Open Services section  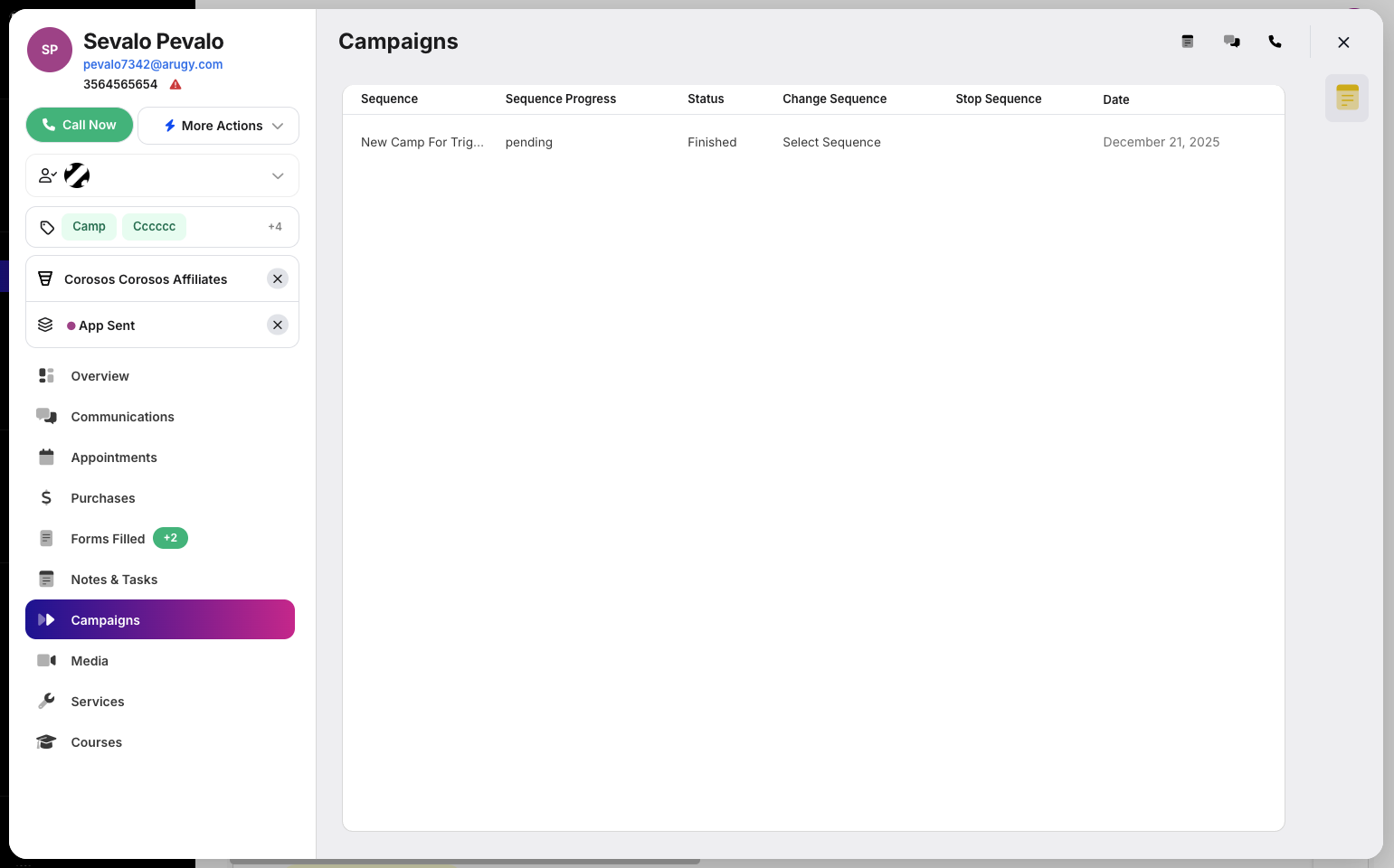pos(160,702)
